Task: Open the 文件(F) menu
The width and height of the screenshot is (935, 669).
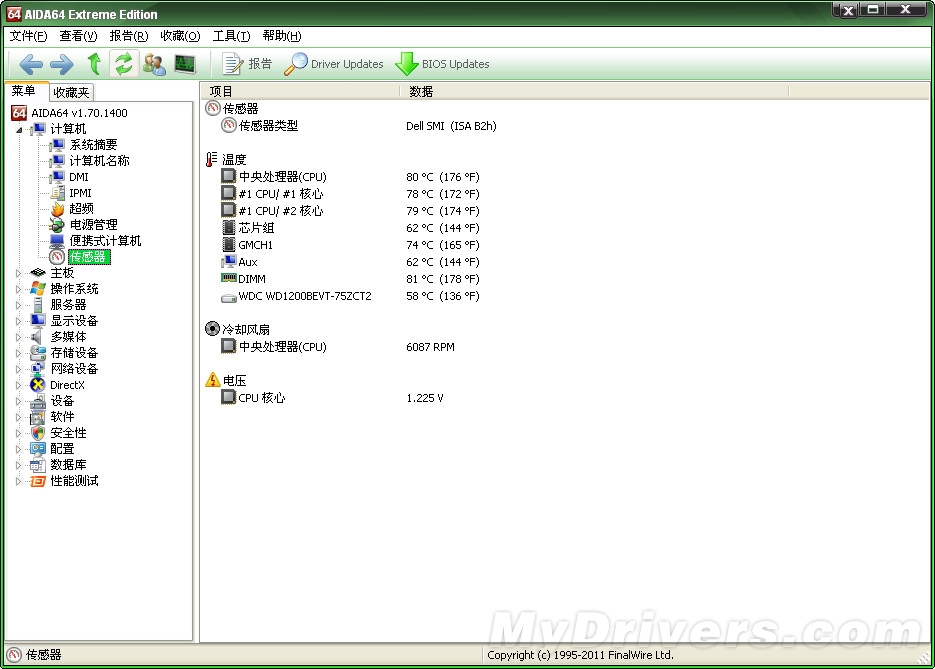Action: [x=28, y=36]
